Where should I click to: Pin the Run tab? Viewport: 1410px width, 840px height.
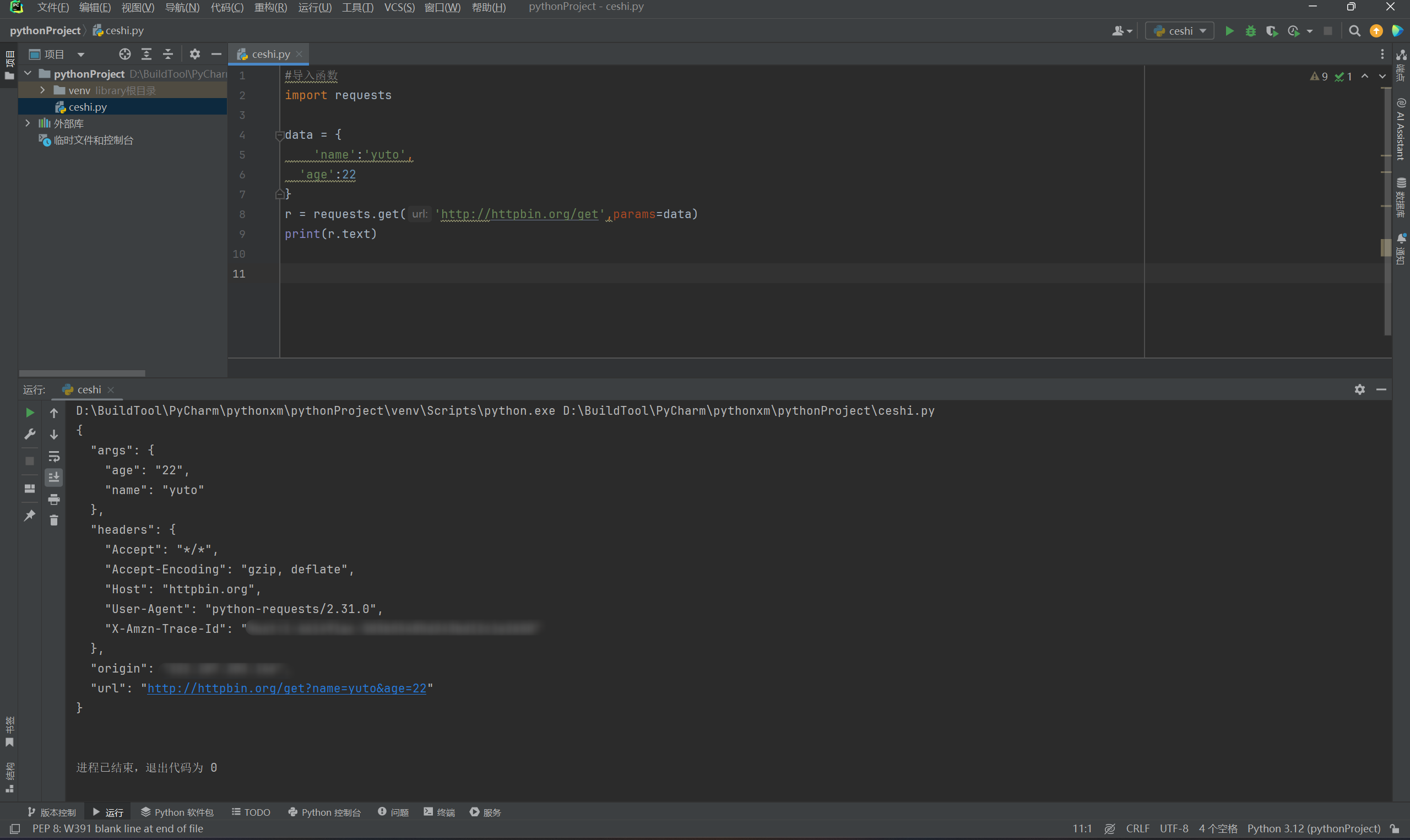pyautogui.click(x=30, y=515)
